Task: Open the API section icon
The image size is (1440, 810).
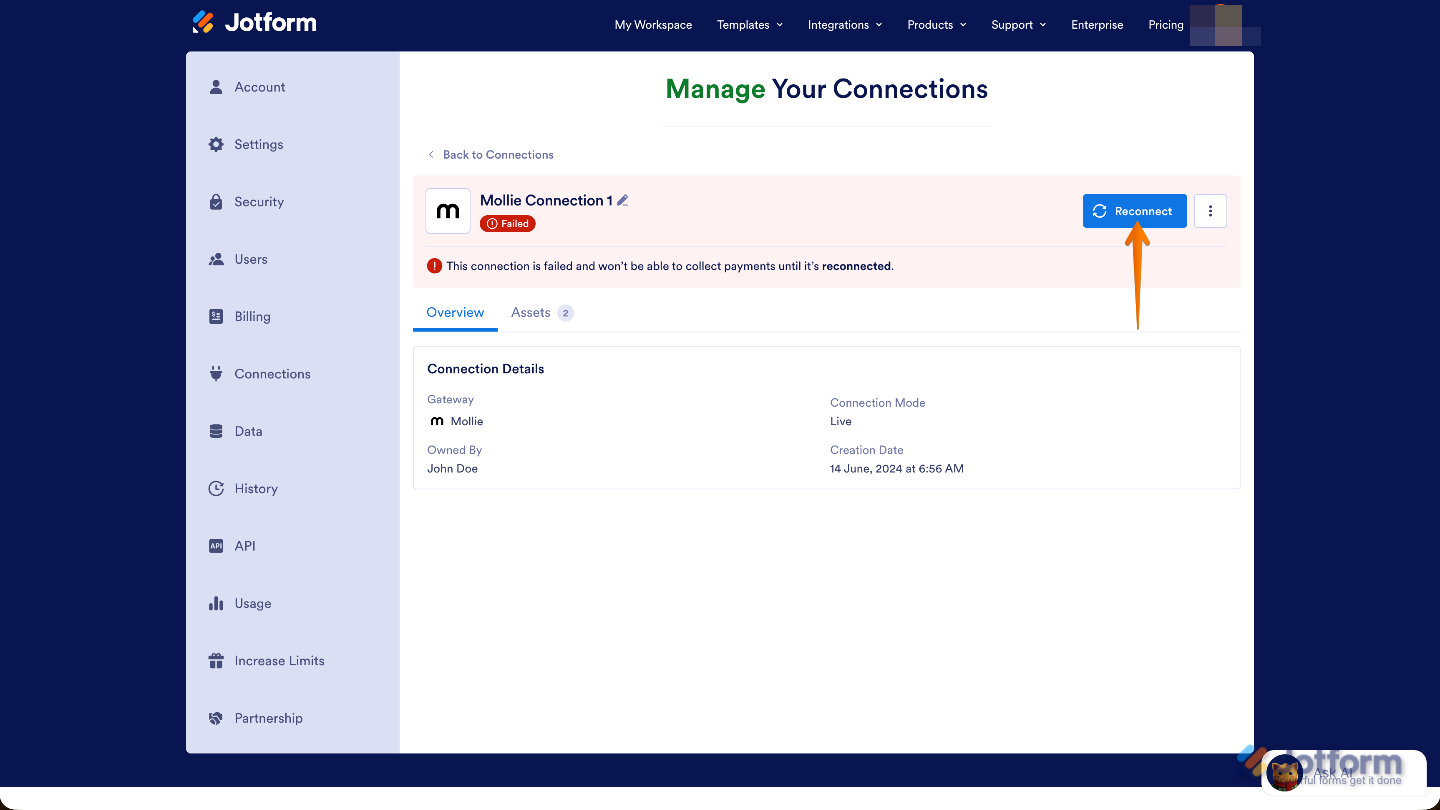Action: click(x=215, y=545)
